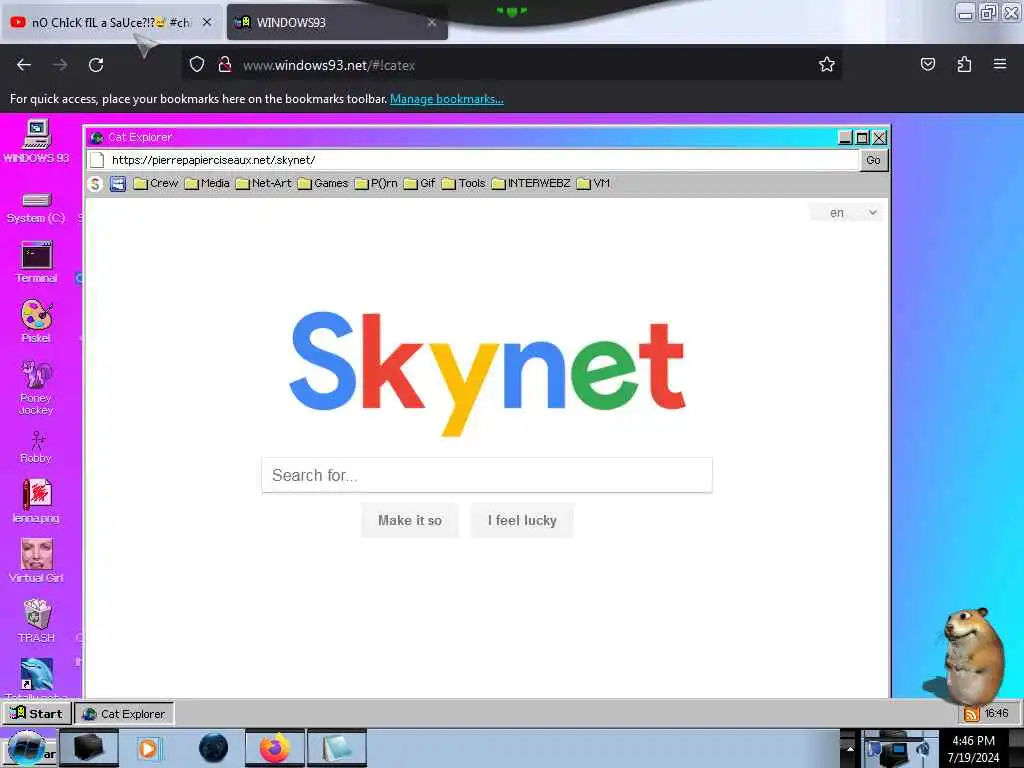Click the dark globe icon in the Windows taskbar
Image resolution: width=1024 pixels, height=768 pixels.
[214, 748]
